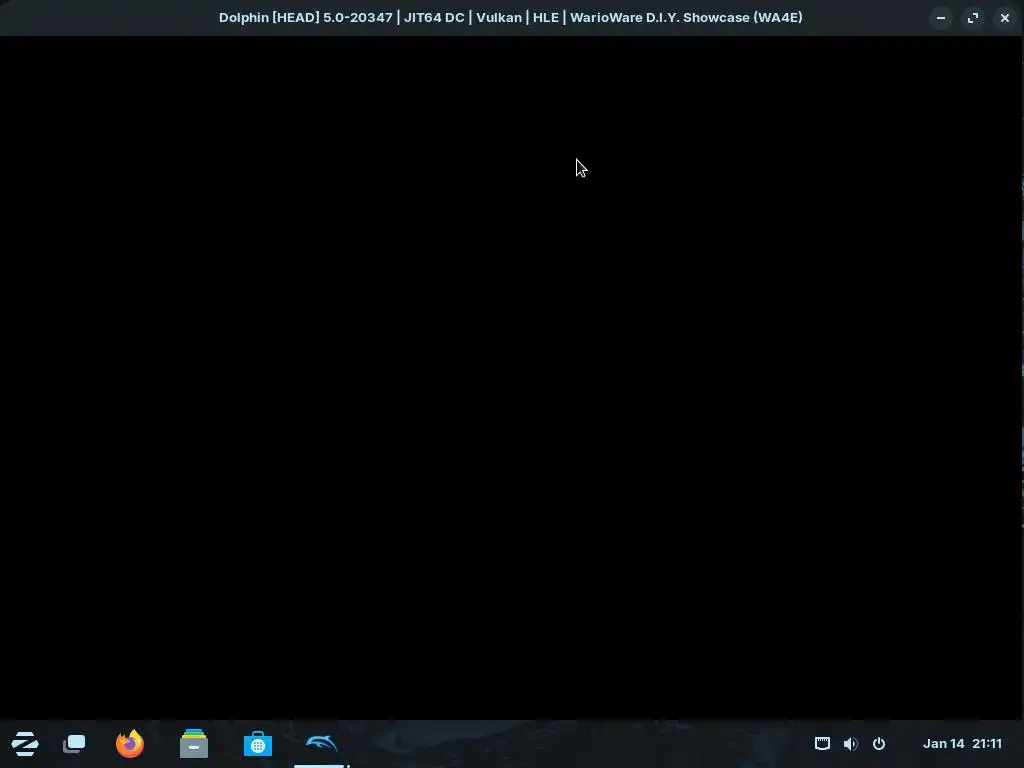Show the workspaces overview icon
Screen dimensions: 1024x768
click(74, 744)
